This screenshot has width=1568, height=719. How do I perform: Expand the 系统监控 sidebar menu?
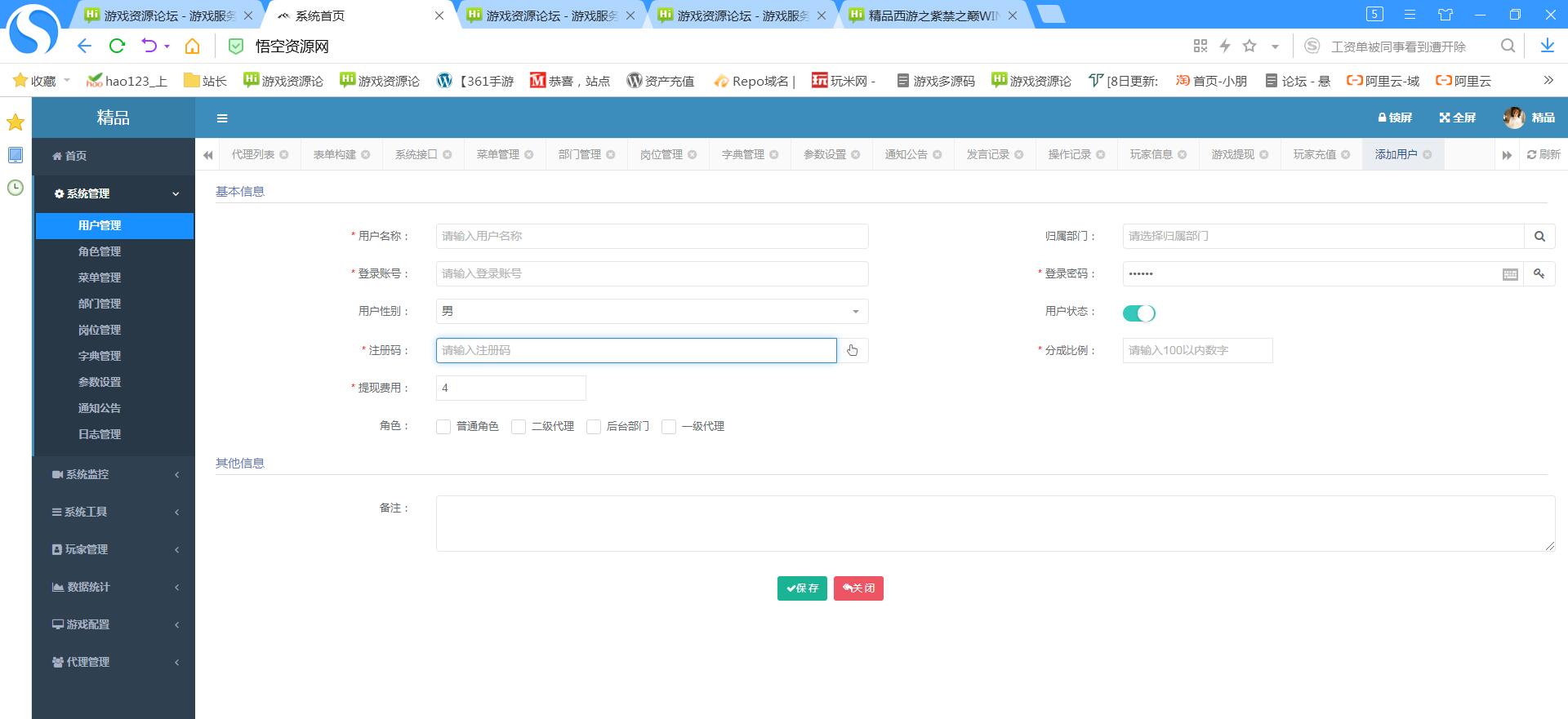(x=114, y=475)
